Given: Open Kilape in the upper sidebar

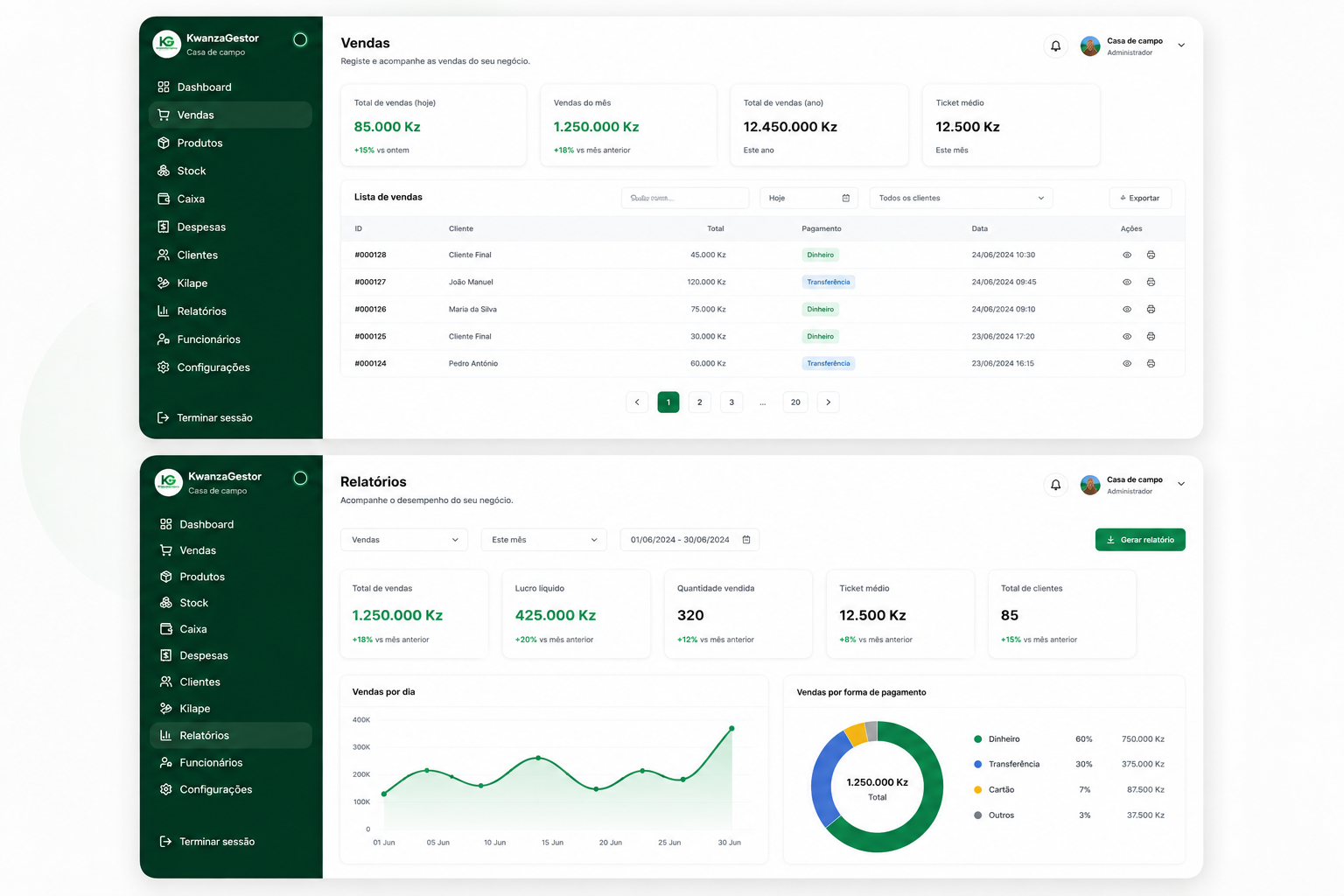Looking at the screenshot, I should (x=230, y=283).
